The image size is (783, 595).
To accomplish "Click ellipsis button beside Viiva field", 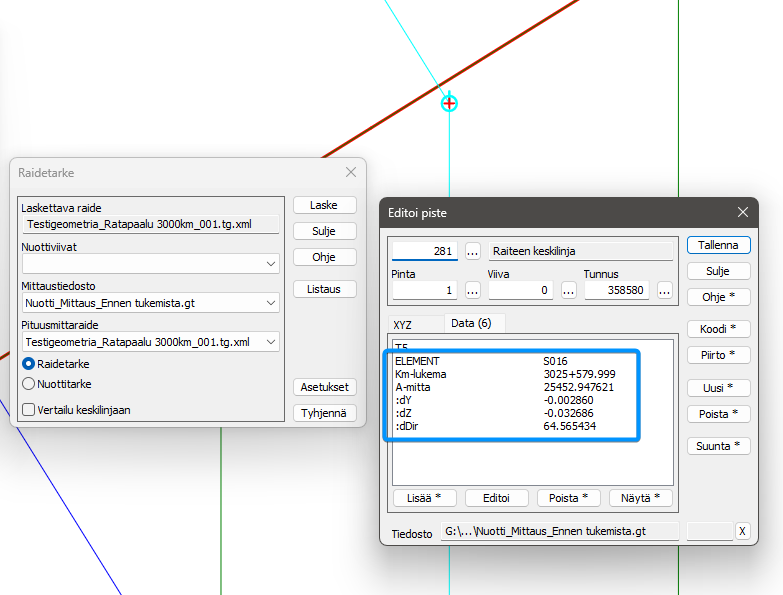I will (569, 290).
